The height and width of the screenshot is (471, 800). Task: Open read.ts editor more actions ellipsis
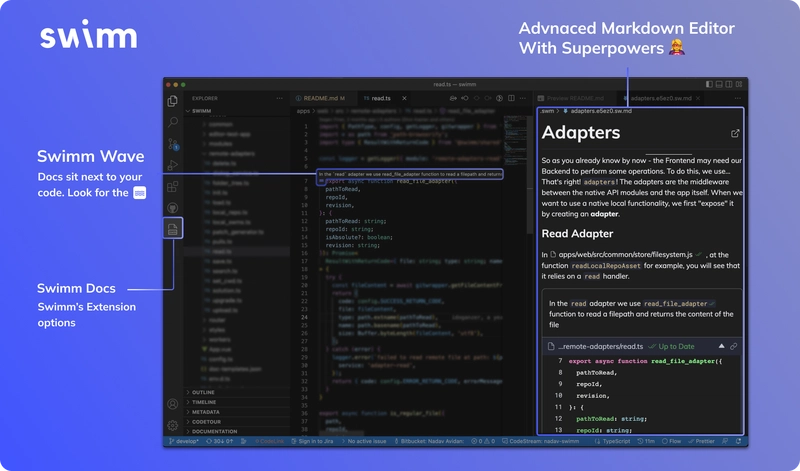pyautogui.click(x=523, y=98)
